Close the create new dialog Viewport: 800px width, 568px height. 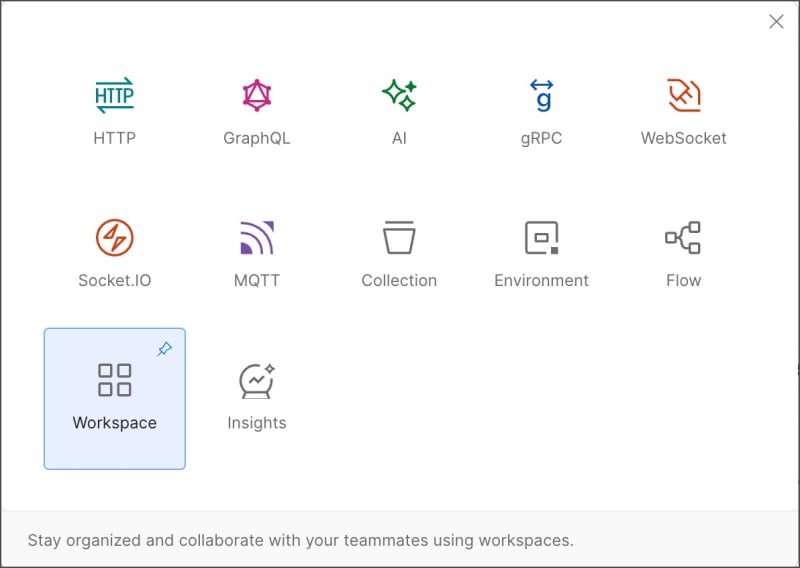(x=776, y=21)
